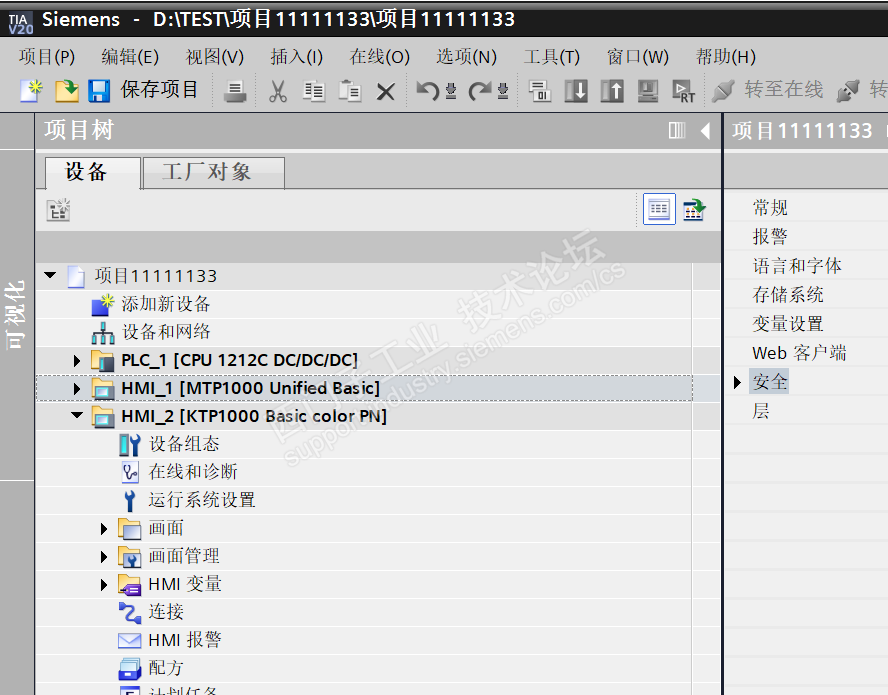Click the 添加新设备 icon

(103, 304)
